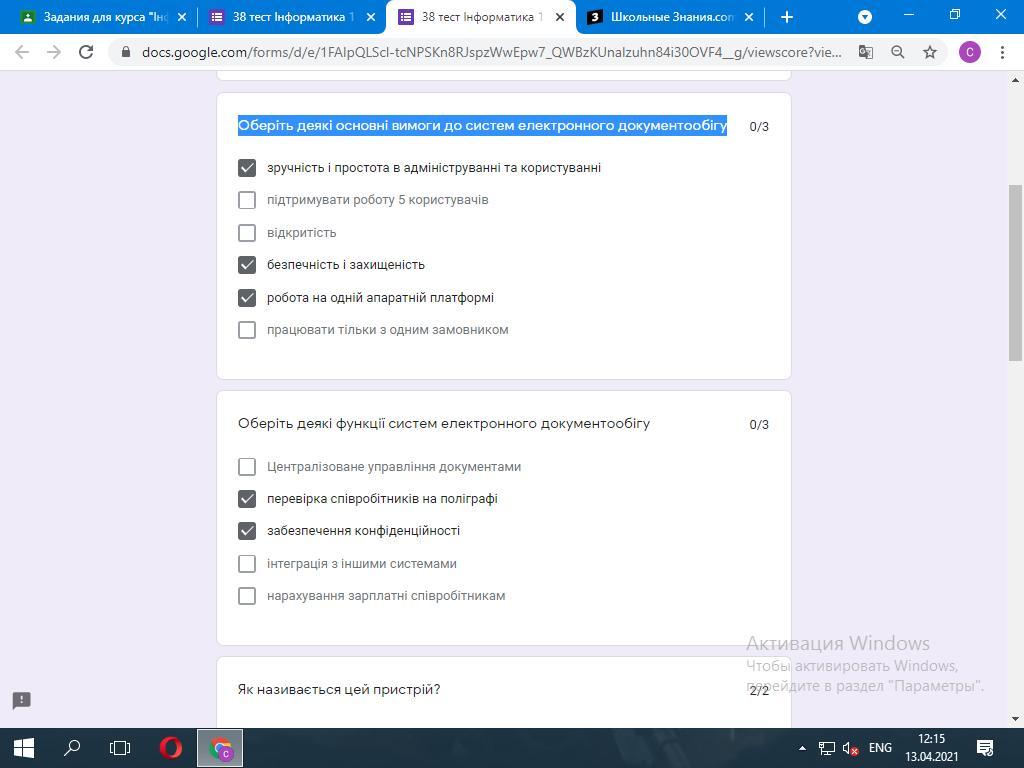Toggle зручність і простота checkbox
The height and width of the screenshot is (768, 1024).
coord(247,168)
